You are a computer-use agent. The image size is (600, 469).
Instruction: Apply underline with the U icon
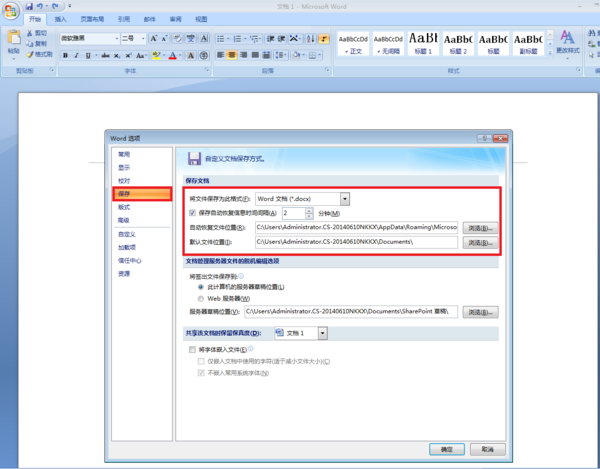coord(88,55)
